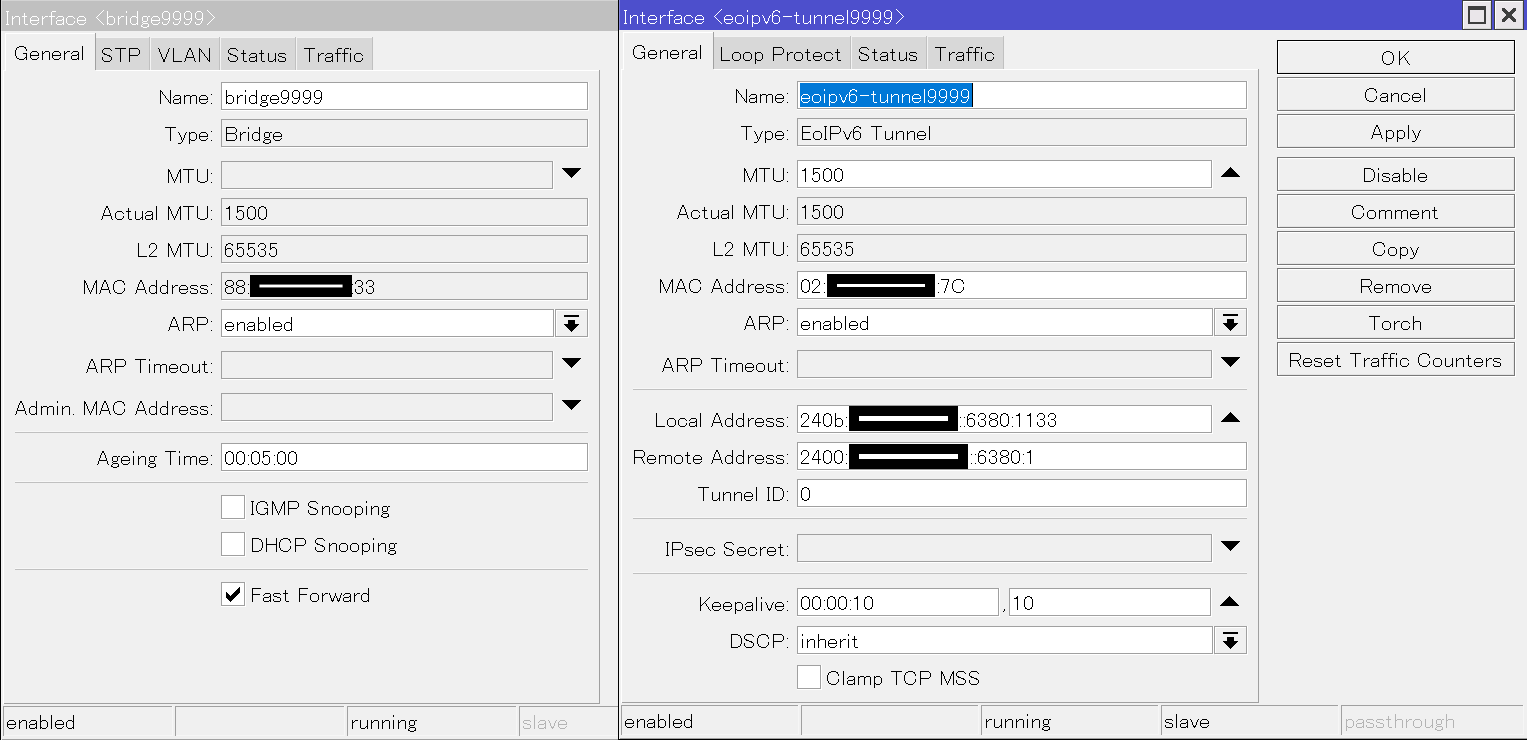1527x740 pixels.
Task: Enable Clamp TCP MSS
Action: [809, 677]
